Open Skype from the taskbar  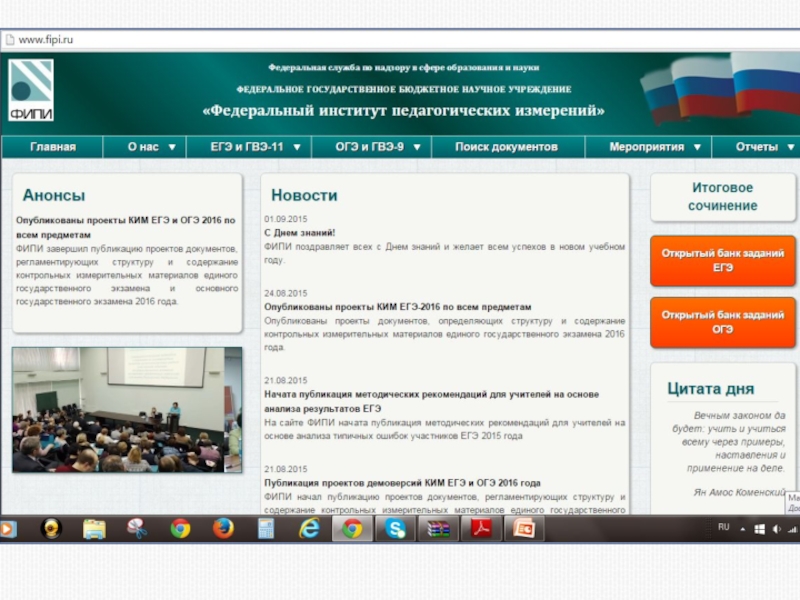[x=396, y=528]
